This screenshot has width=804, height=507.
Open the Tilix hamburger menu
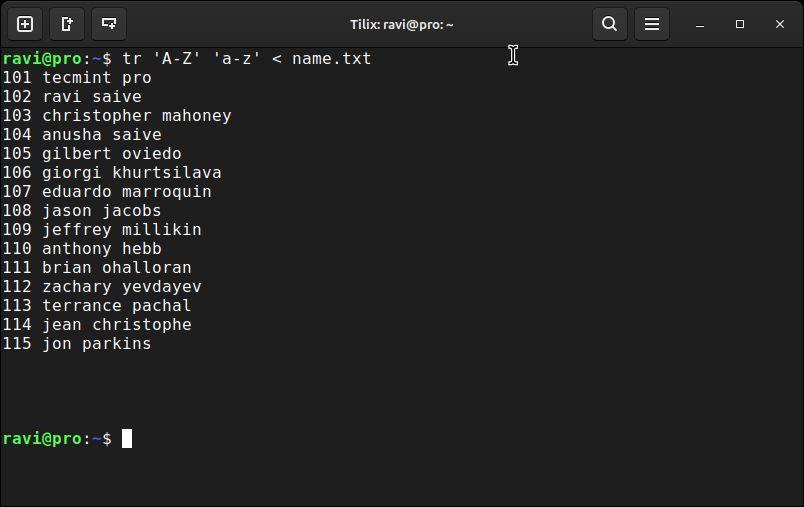(652, 24)
